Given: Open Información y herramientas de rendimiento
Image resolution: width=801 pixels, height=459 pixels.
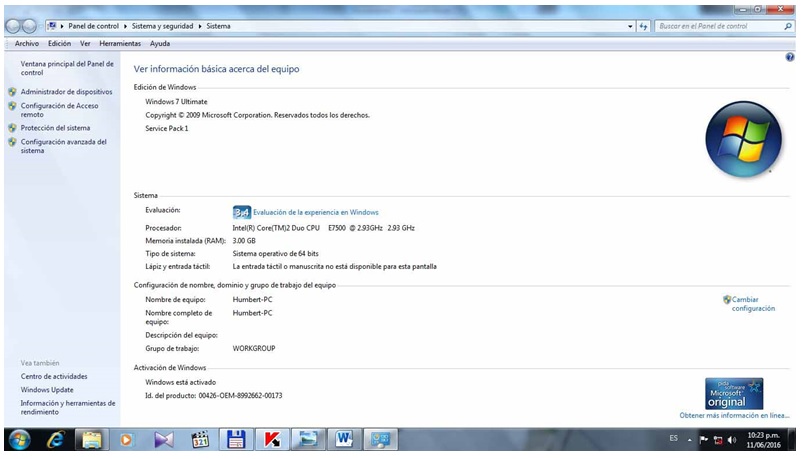Looking at the screenshot, I should (x=68, y=407).
